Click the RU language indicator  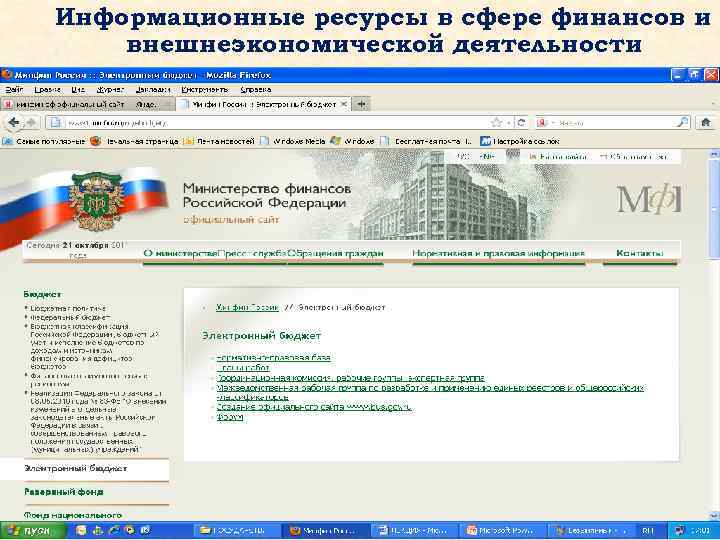(647, 531)
